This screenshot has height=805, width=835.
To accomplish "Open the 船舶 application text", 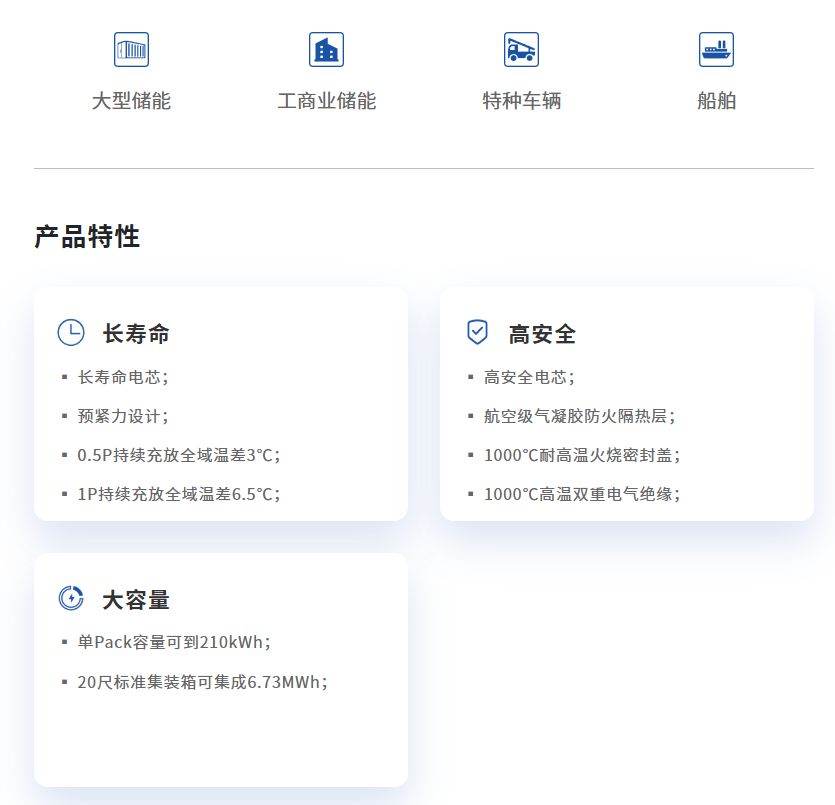I will click(x=716, y=101).
